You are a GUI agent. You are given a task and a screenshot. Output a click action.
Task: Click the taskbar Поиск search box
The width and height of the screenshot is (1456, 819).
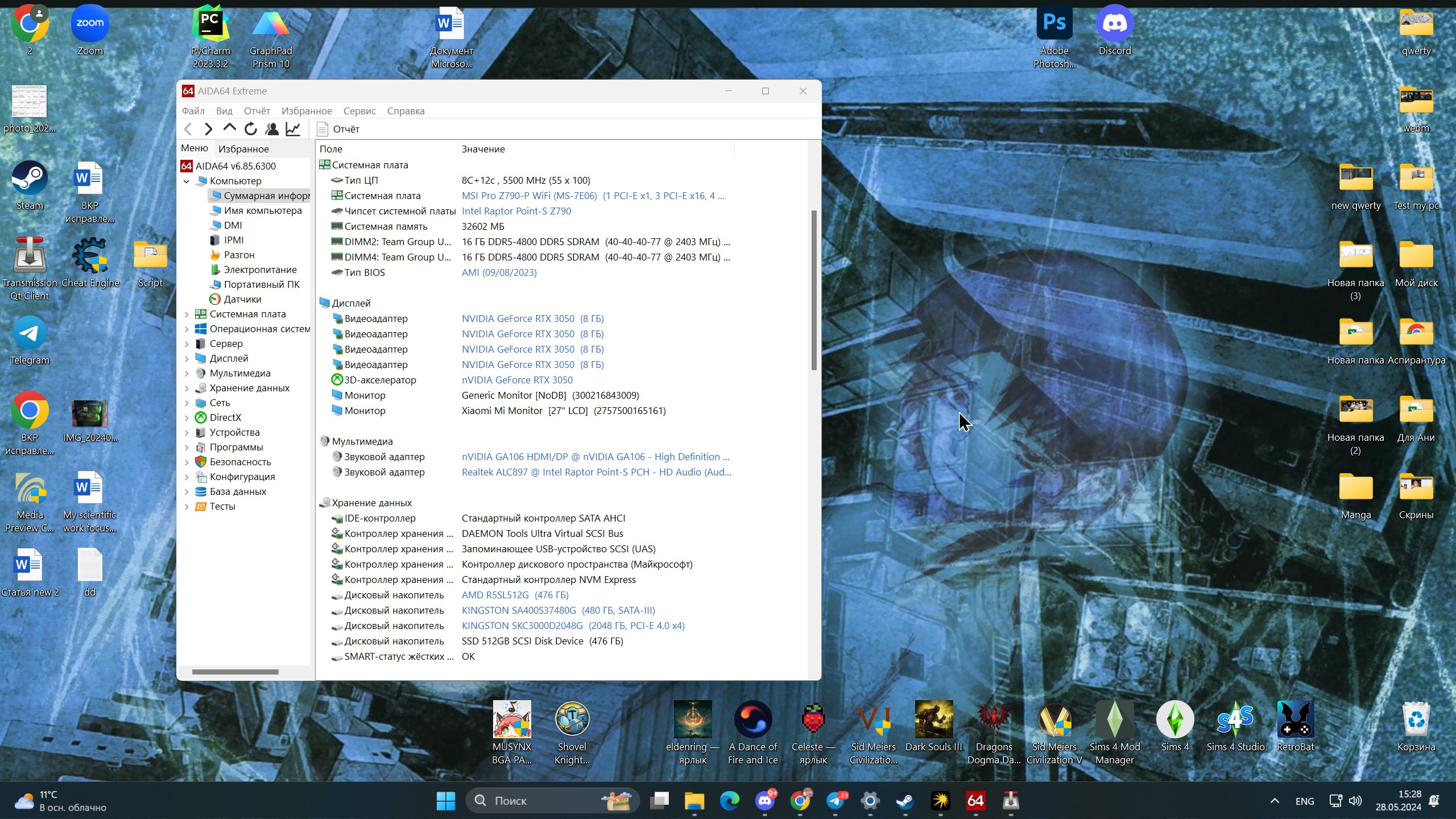pos(553,801)
